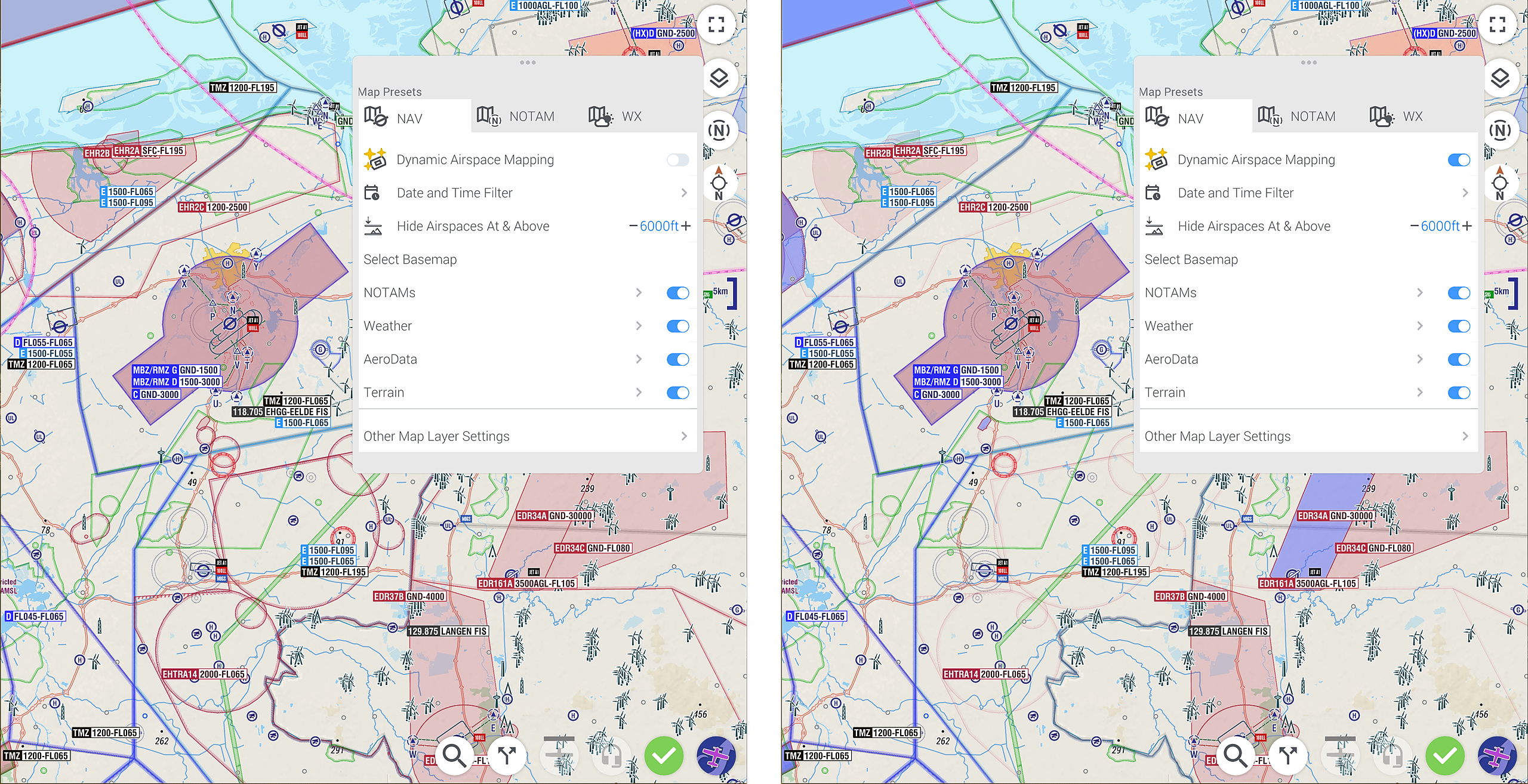Tap route fork button in right screenshot

pyautogui.click(x=1288, y=755)
